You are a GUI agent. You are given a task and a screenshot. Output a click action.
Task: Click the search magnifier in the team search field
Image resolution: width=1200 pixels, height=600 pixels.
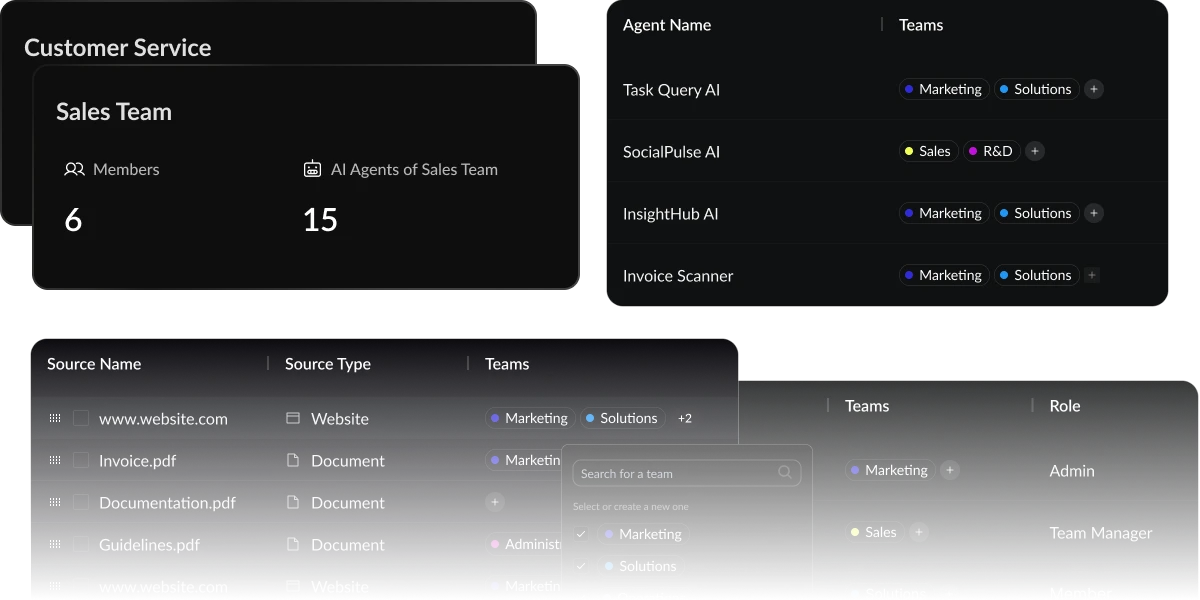tap(784, 472)
